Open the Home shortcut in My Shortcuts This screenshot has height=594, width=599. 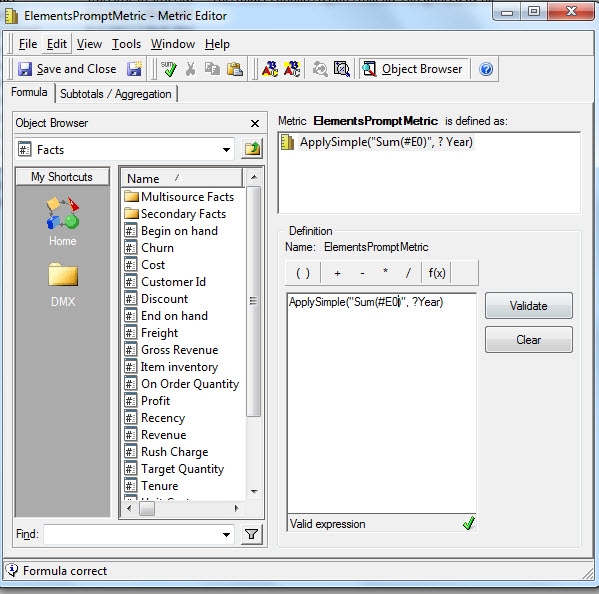pos(63,222)
